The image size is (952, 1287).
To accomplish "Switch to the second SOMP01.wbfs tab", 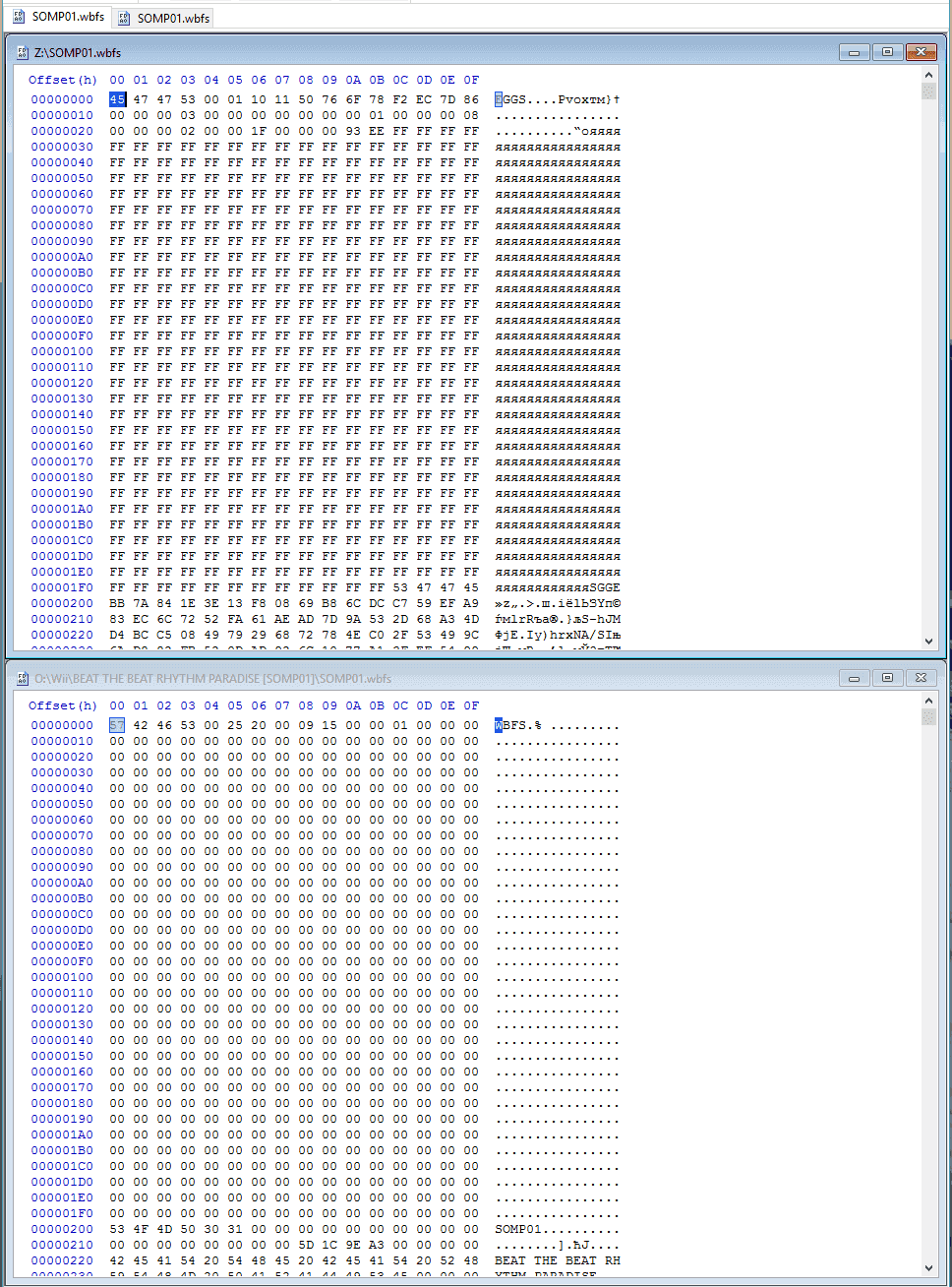I will point(163,18).
